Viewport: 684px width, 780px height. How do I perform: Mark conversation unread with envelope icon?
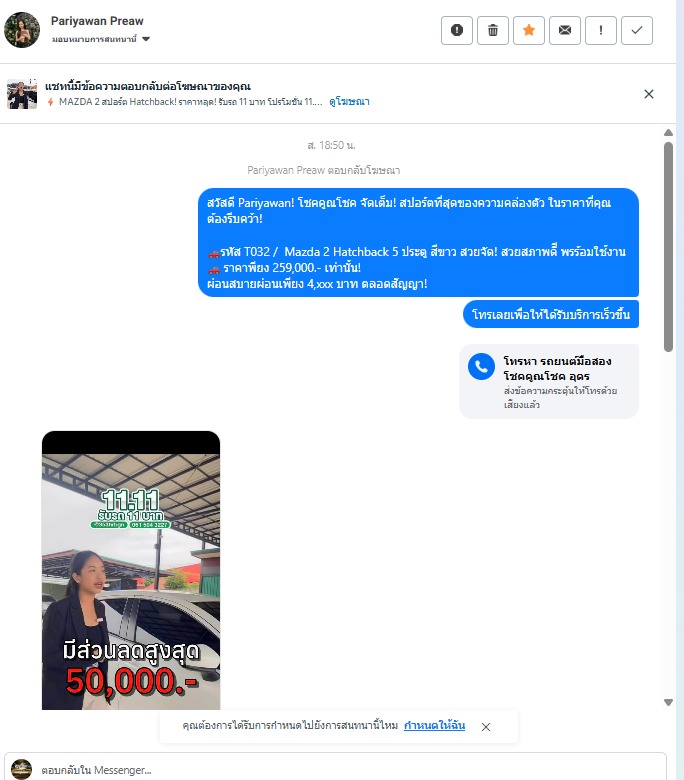click(x=565, y=30)
